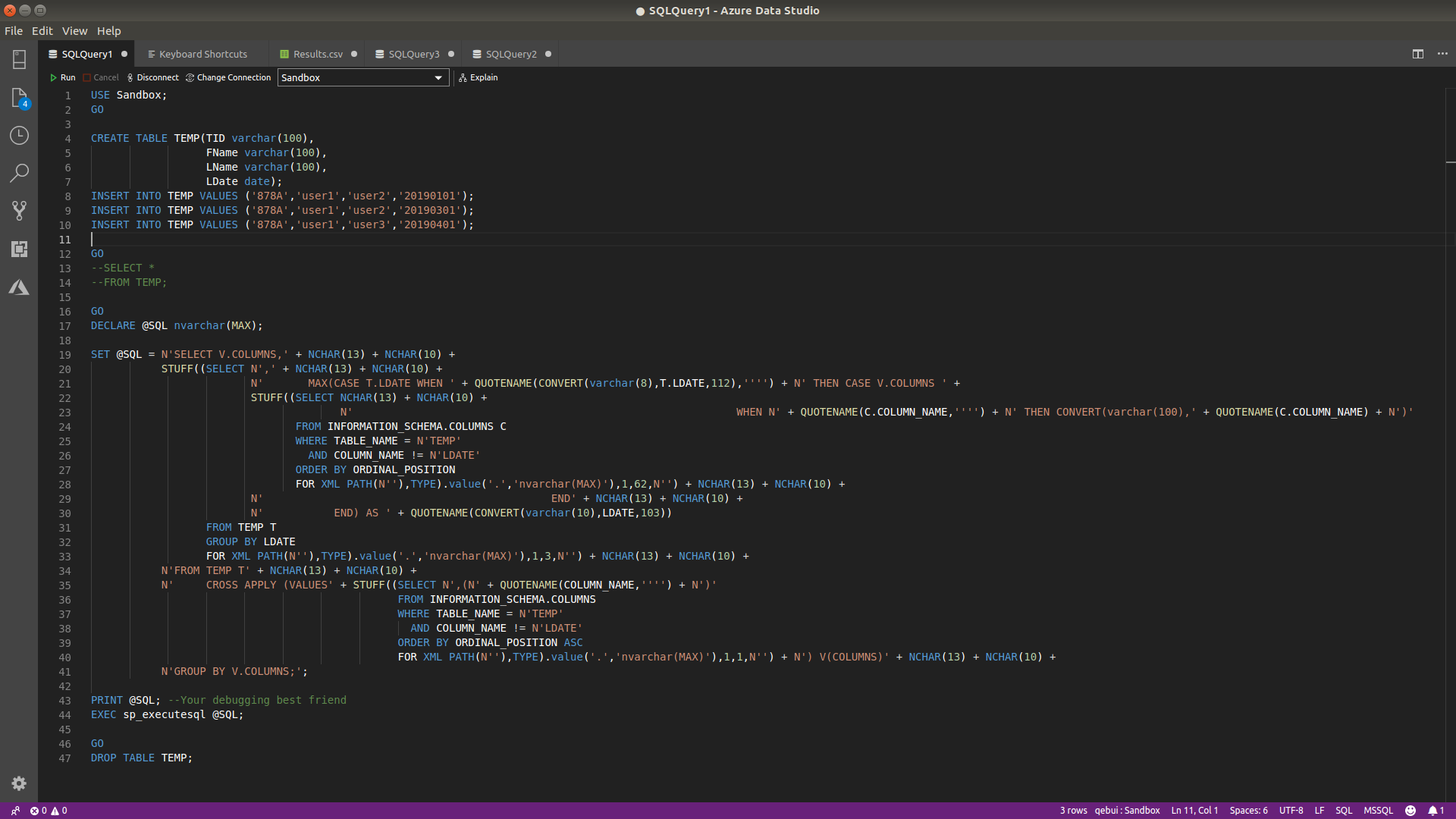This screenshot has height=819, width=1456.
Task: Open the Manage gear icon
Action: 19,783
